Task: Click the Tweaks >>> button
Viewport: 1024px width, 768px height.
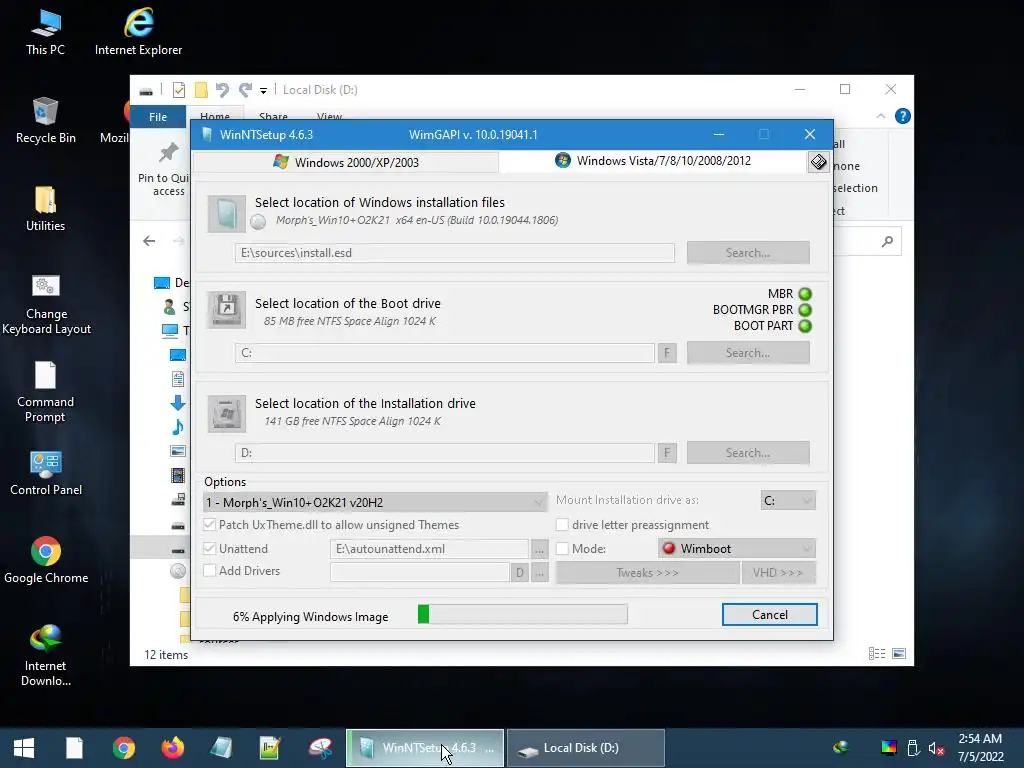Action: 647,573
